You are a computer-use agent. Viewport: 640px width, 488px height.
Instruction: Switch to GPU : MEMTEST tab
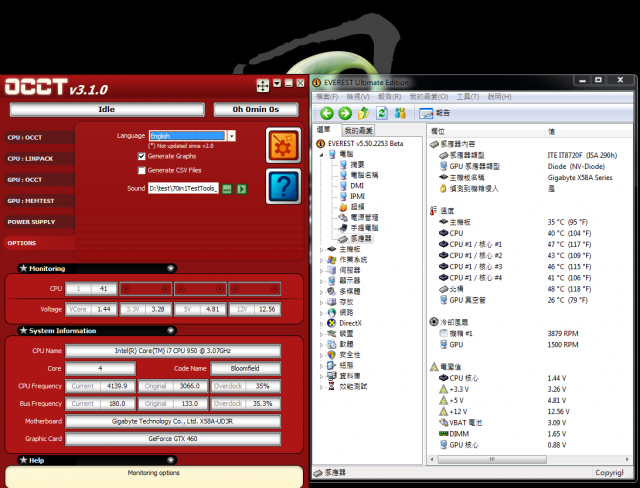[x=39, y=201]
